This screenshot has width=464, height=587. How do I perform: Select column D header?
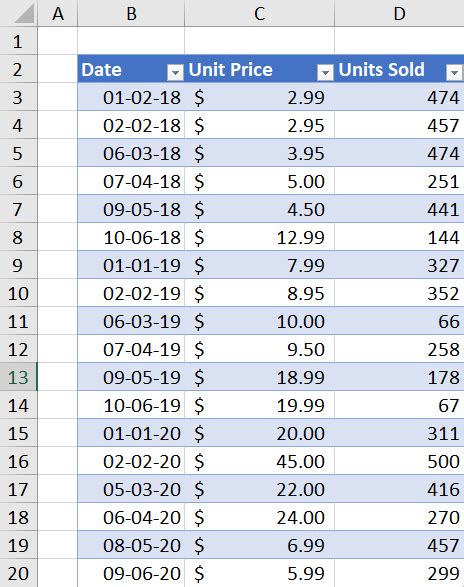click(399, 13)
